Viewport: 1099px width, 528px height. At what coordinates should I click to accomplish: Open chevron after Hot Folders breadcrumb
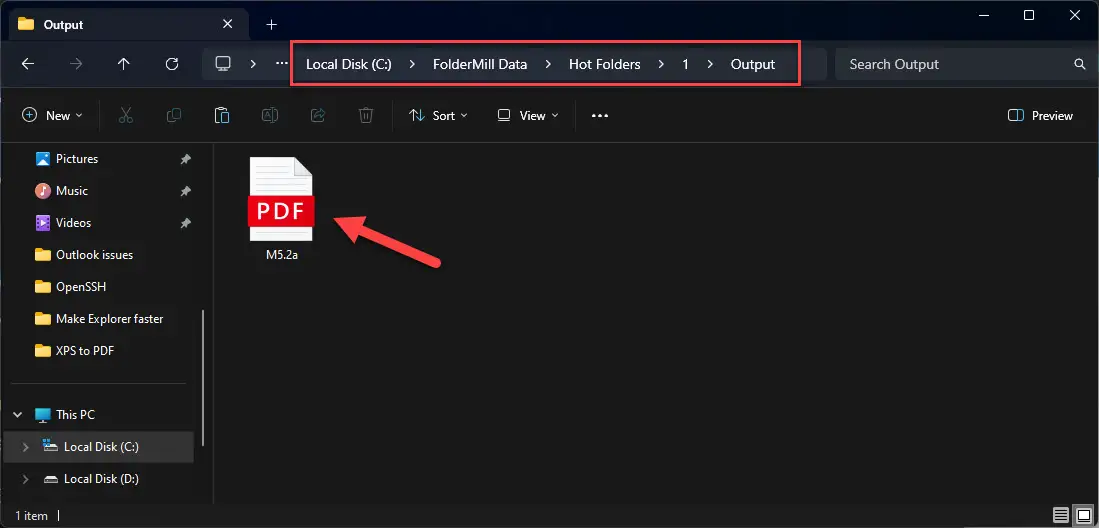tap(662, 64)
